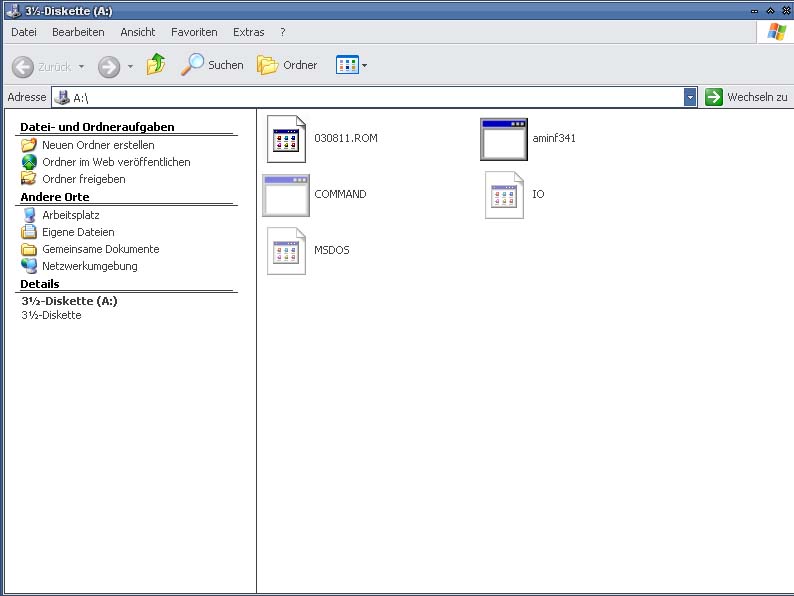This screenshot has width=794, height=596.
Task: Click the A:\ address input field
Action: [375, 97]
